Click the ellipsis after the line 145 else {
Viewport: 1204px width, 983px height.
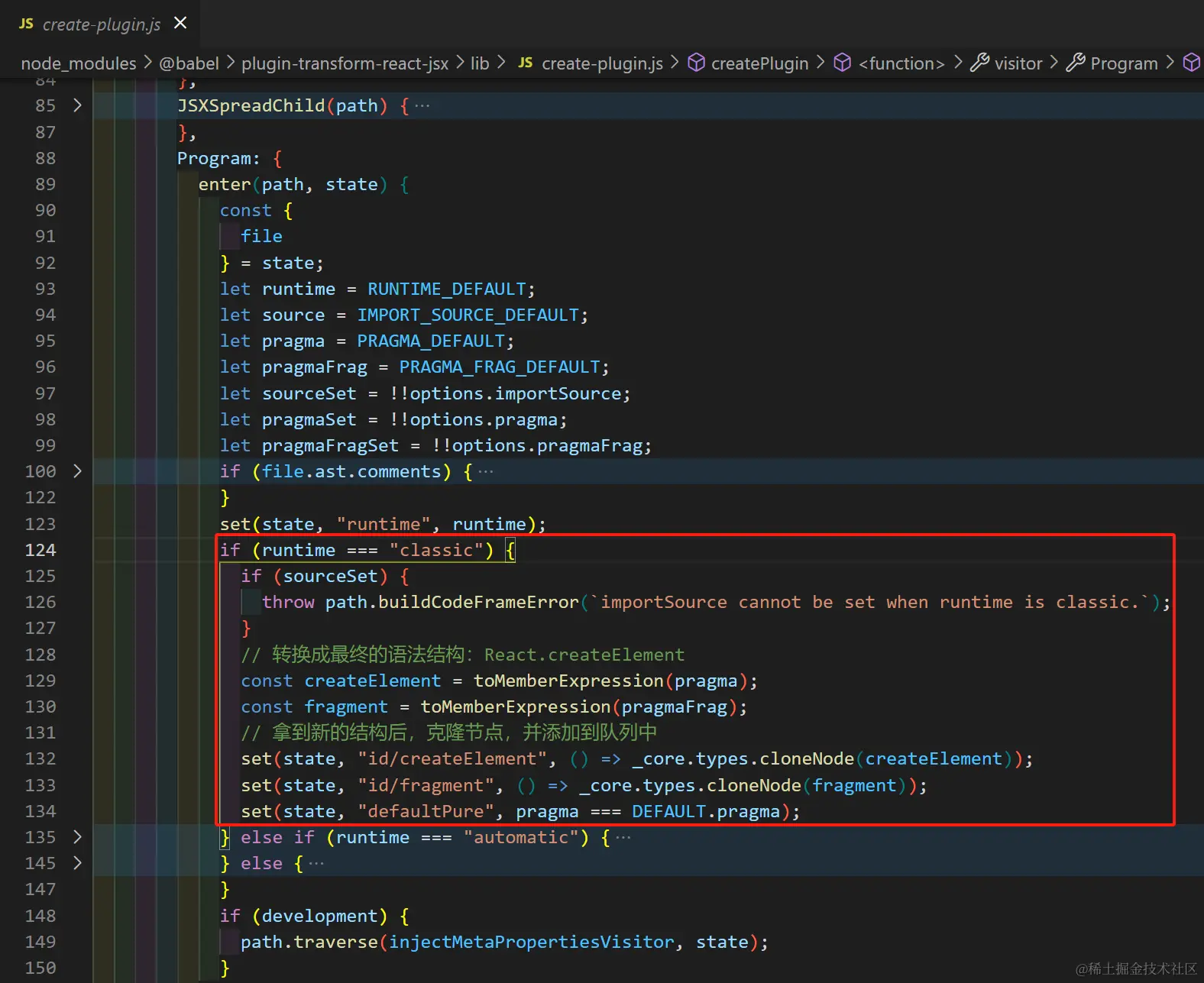[x=316, y=864]
